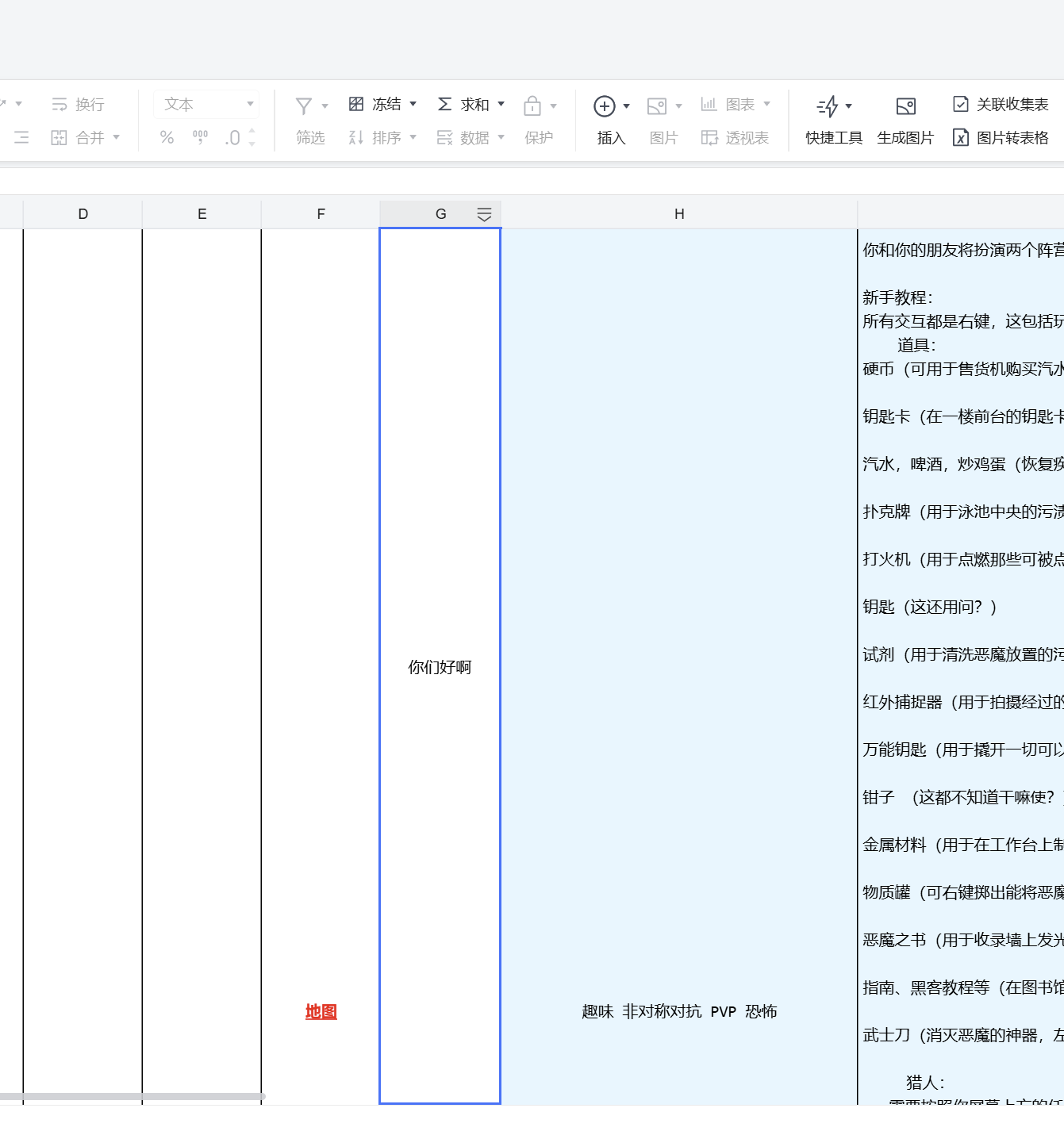Open the linked collection form (关联收集表)
This screenshot has width=1064, height=1131.
1001,105
